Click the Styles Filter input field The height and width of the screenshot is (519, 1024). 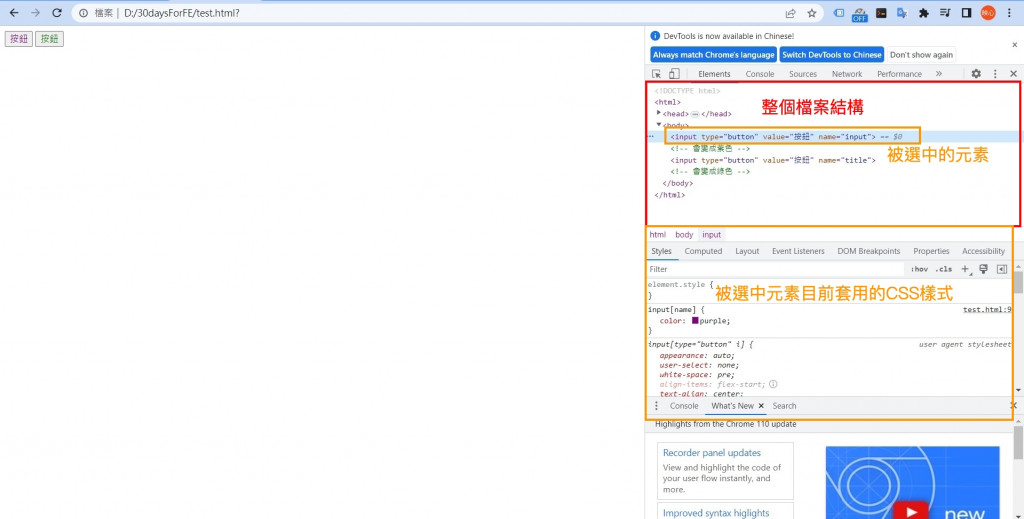tap(776, 269)
